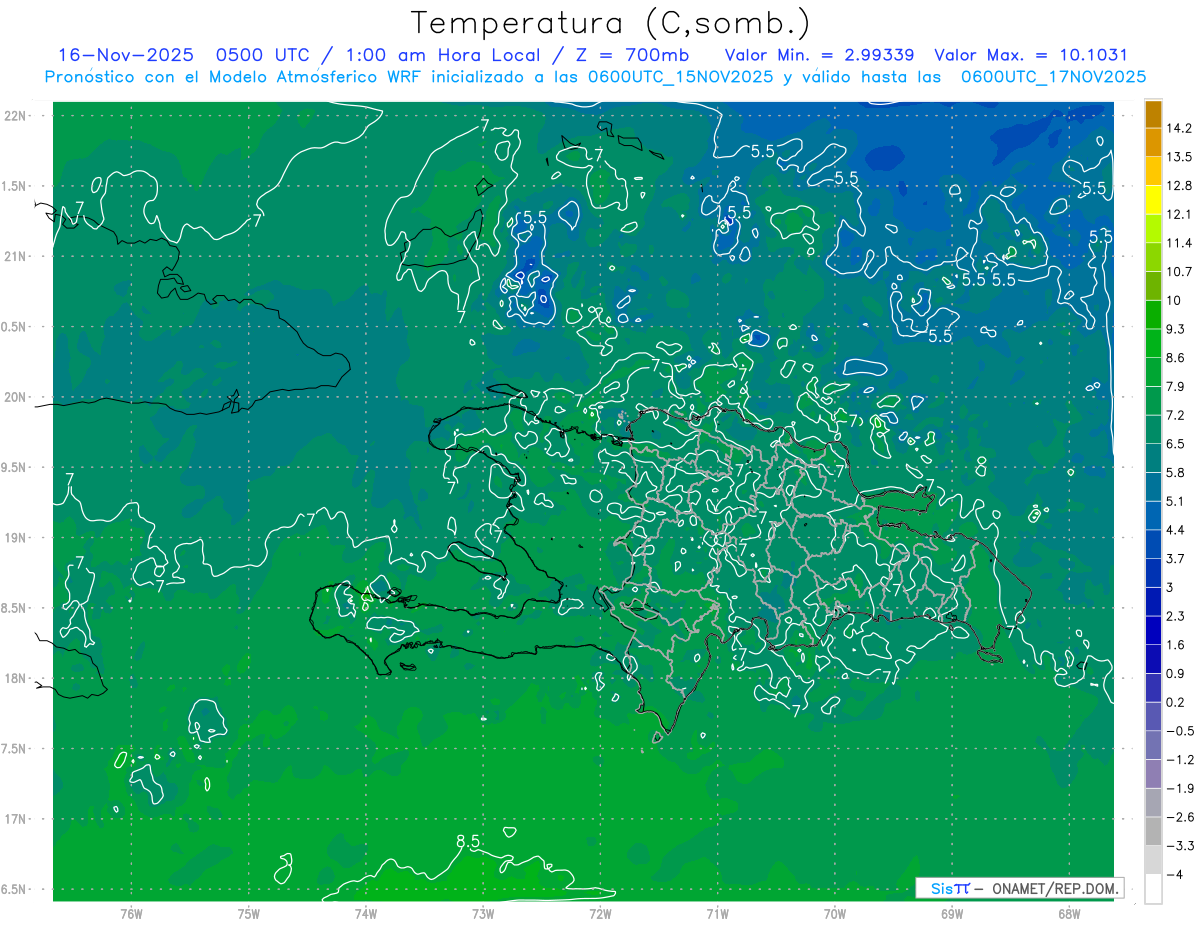The image size is (1200, 927).
Task: Click the '-3.3' color scale label
Action: click(x=1179, y=846)
